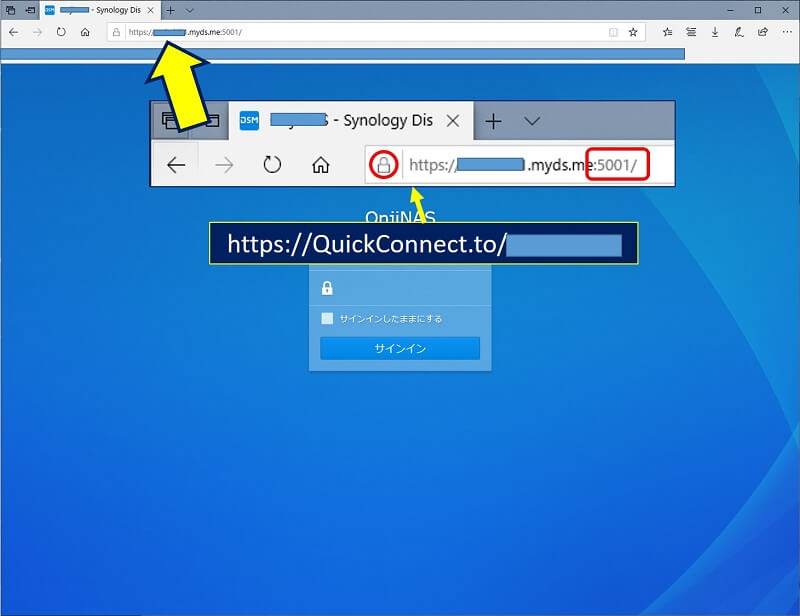
Task: Click the Home icon in the top toolbar
Action: 85,32
